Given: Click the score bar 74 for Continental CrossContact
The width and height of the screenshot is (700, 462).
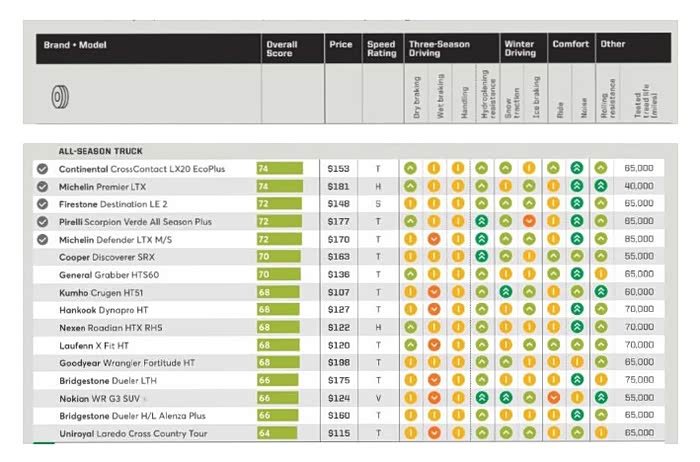Looking at the screenshot, I should coord(279,168).
